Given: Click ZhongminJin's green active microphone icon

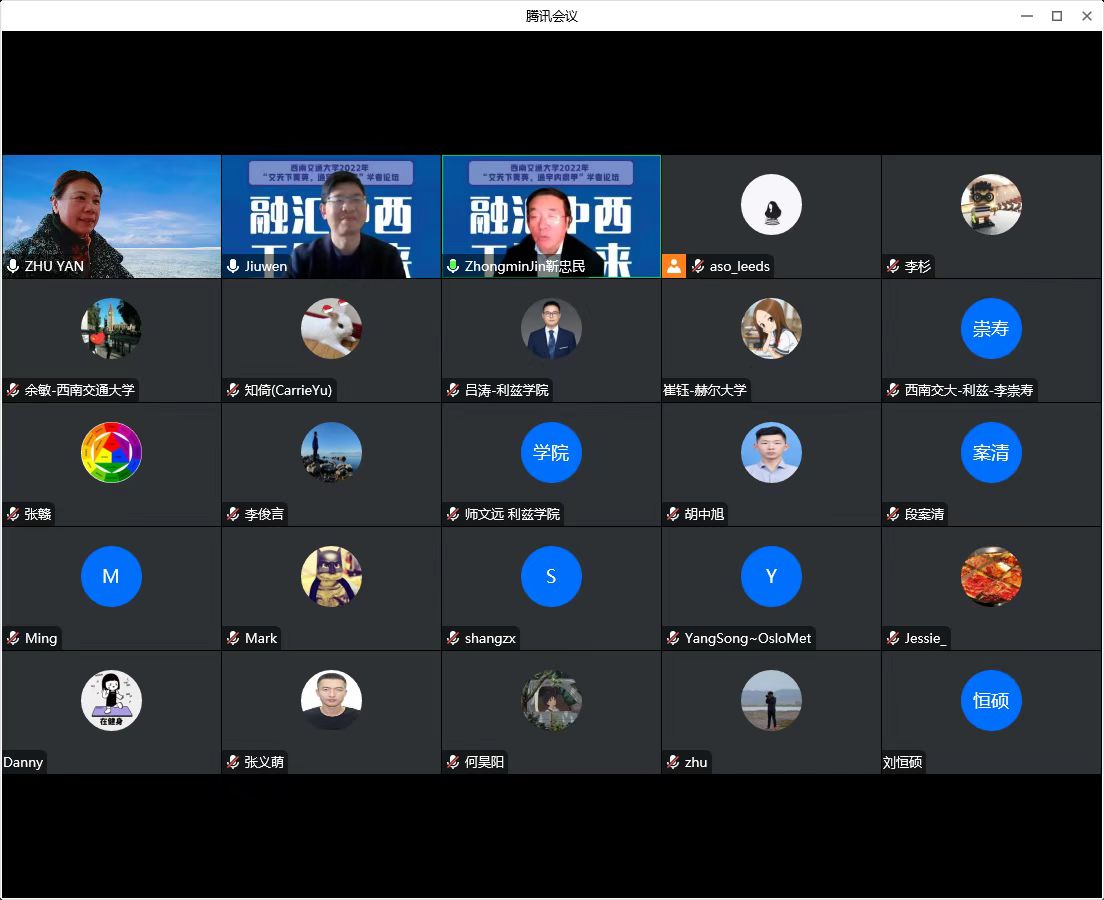Looking at the screenshot, I should point(453,266).
